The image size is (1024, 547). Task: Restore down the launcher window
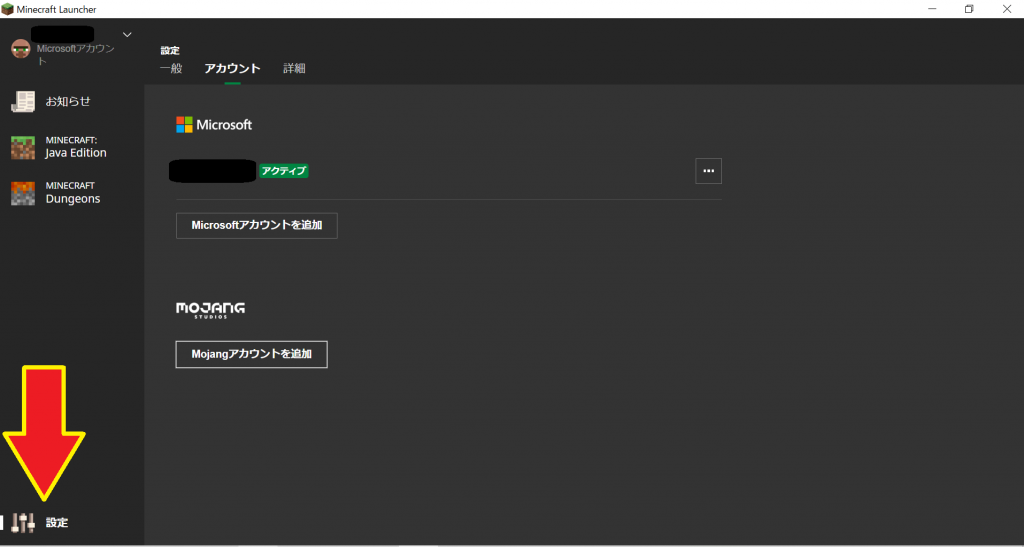(969, 9)
